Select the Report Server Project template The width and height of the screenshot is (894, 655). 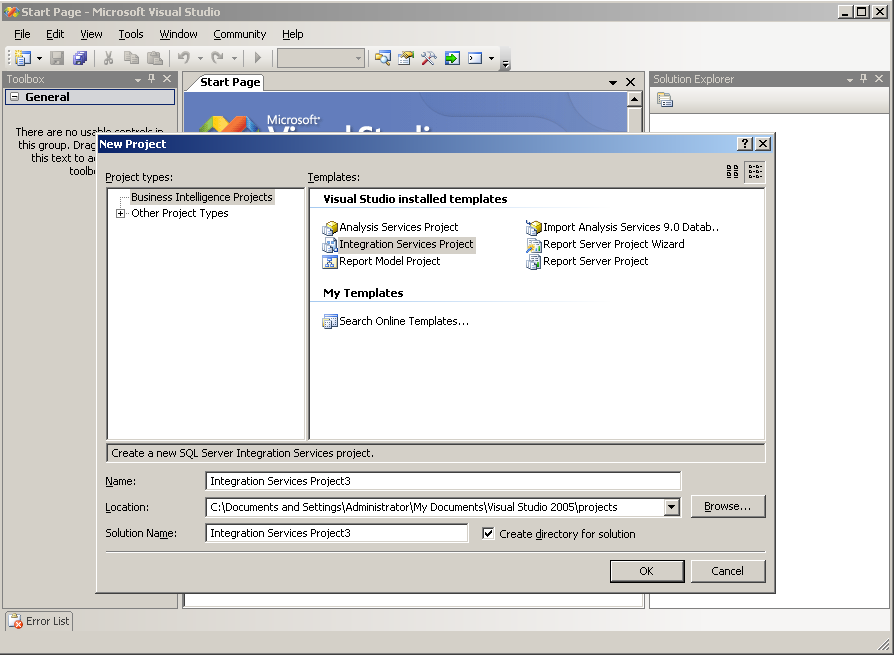pos(595,262)
